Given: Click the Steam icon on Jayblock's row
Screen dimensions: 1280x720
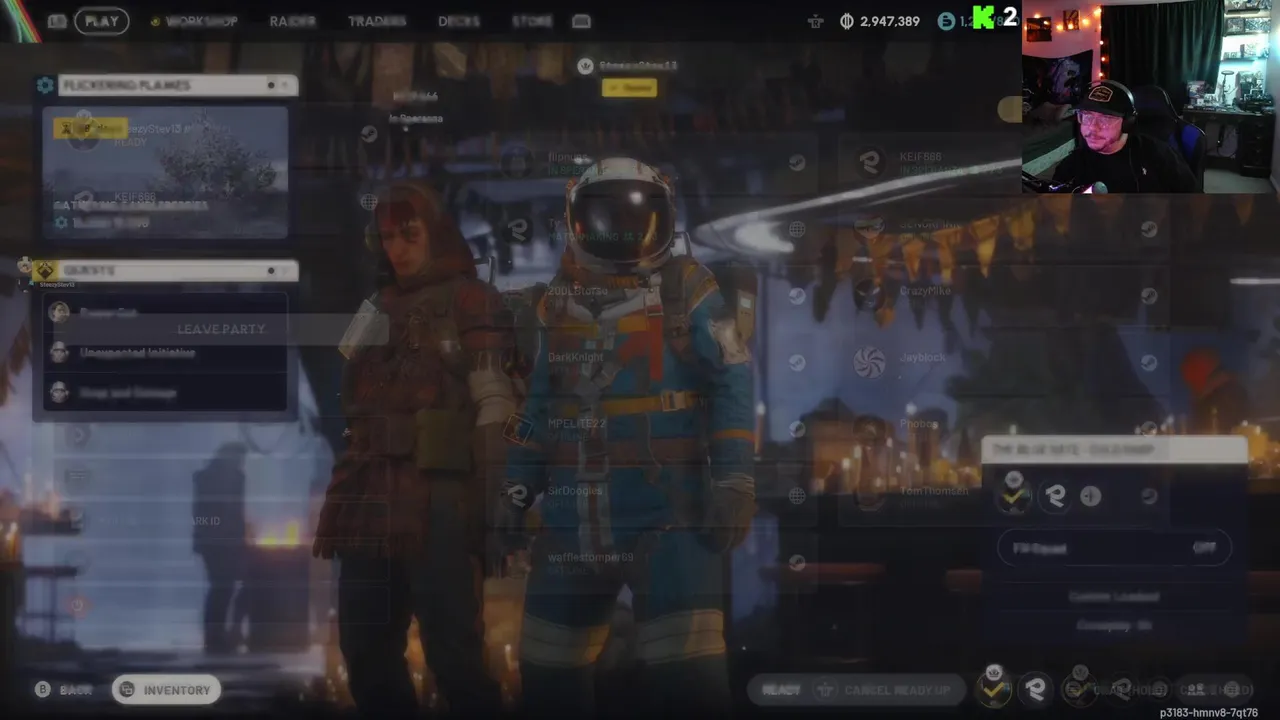Looking at the screenshot, I should click(1149, 362).
